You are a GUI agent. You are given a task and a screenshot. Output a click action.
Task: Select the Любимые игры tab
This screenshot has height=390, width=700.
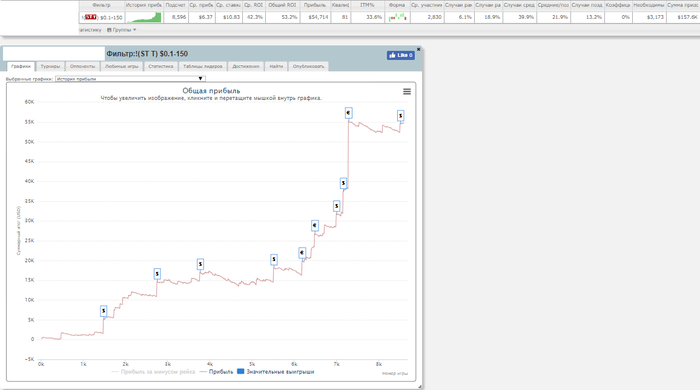pos(121,66)
